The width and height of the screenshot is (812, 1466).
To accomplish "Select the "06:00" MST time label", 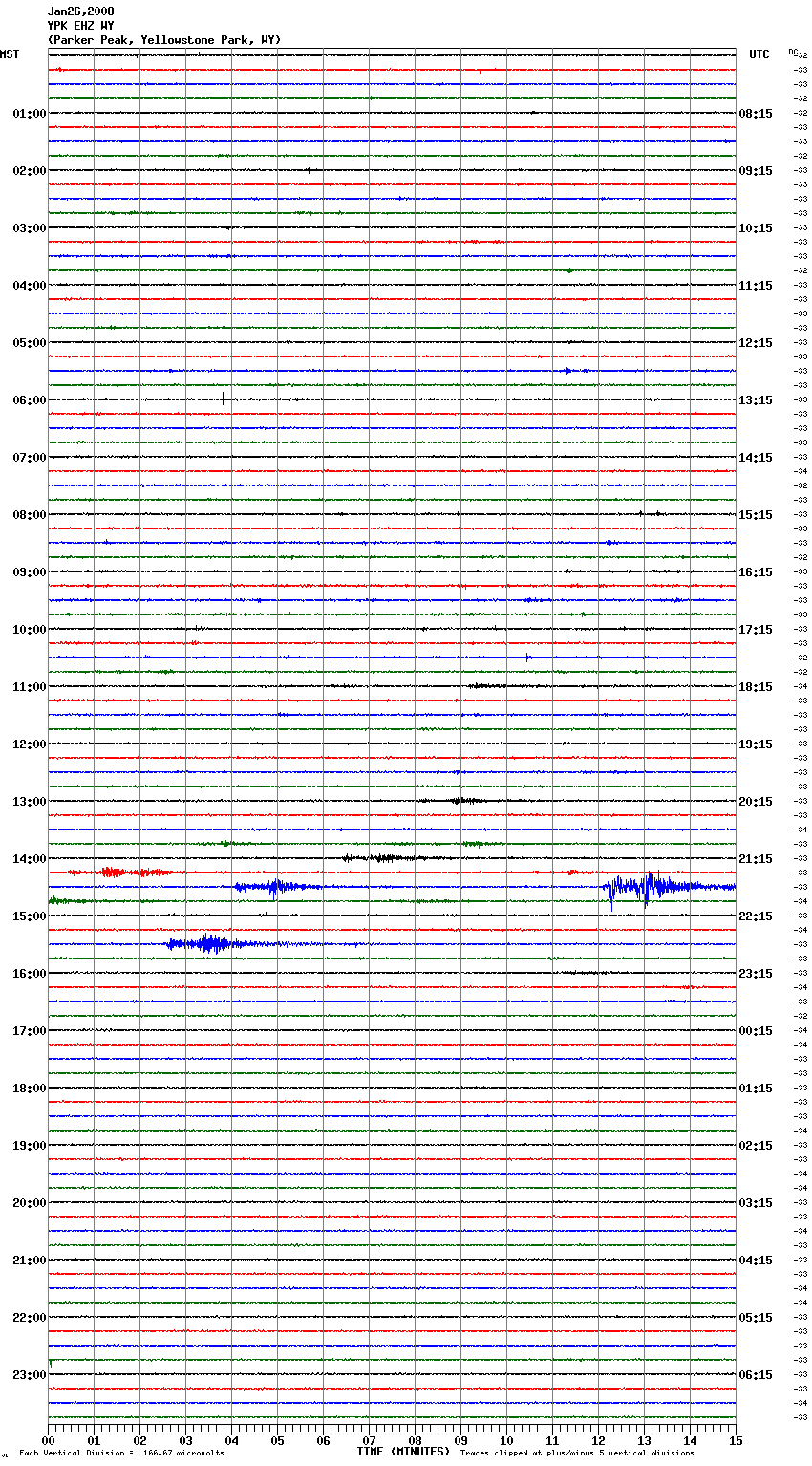I will (30, 400).
